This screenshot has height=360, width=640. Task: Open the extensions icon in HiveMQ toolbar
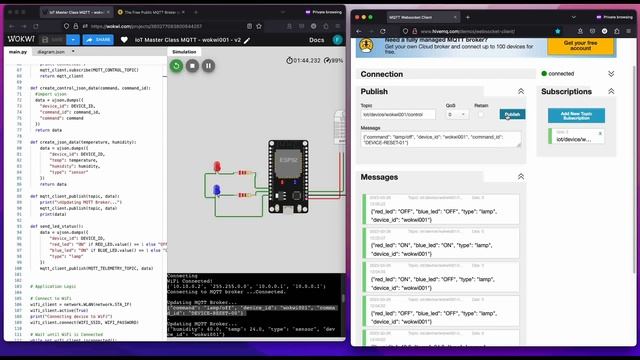[617, 31]
